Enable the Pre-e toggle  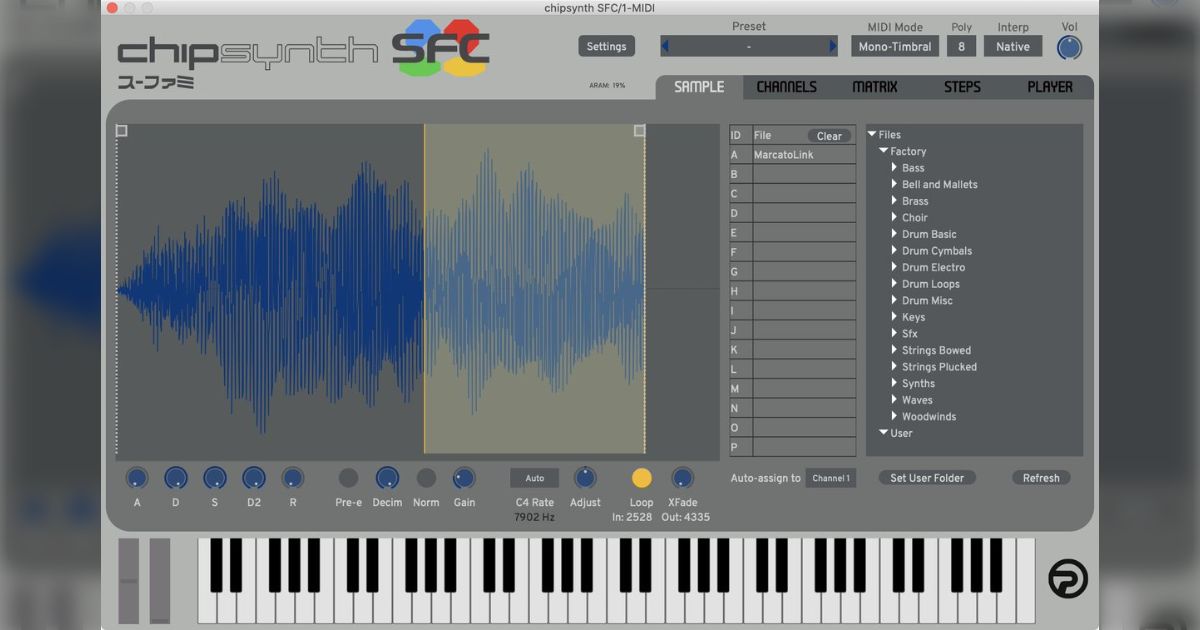(348, 478)
